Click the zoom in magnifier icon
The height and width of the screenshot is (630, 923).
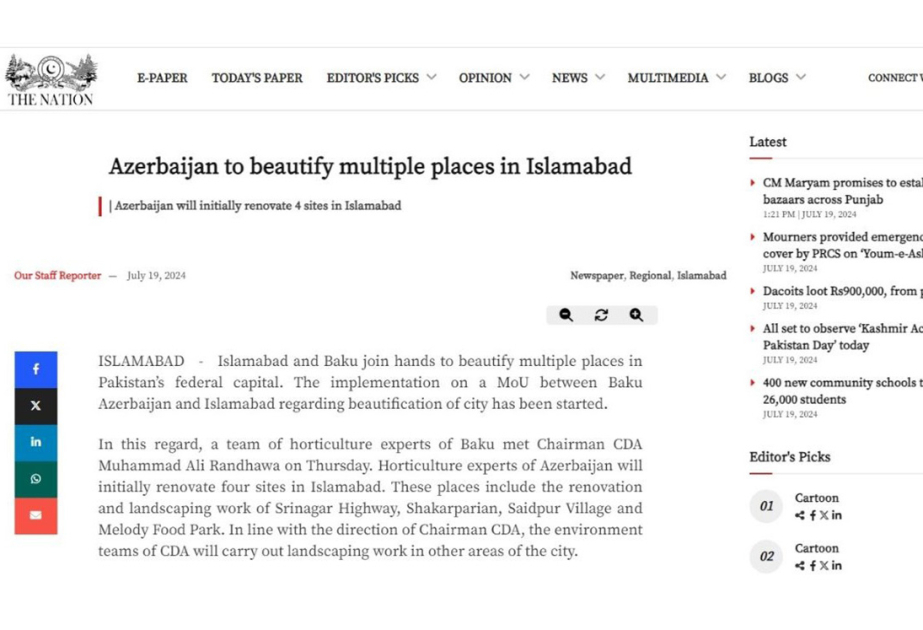pyautogui.click(x=636, y=315)
